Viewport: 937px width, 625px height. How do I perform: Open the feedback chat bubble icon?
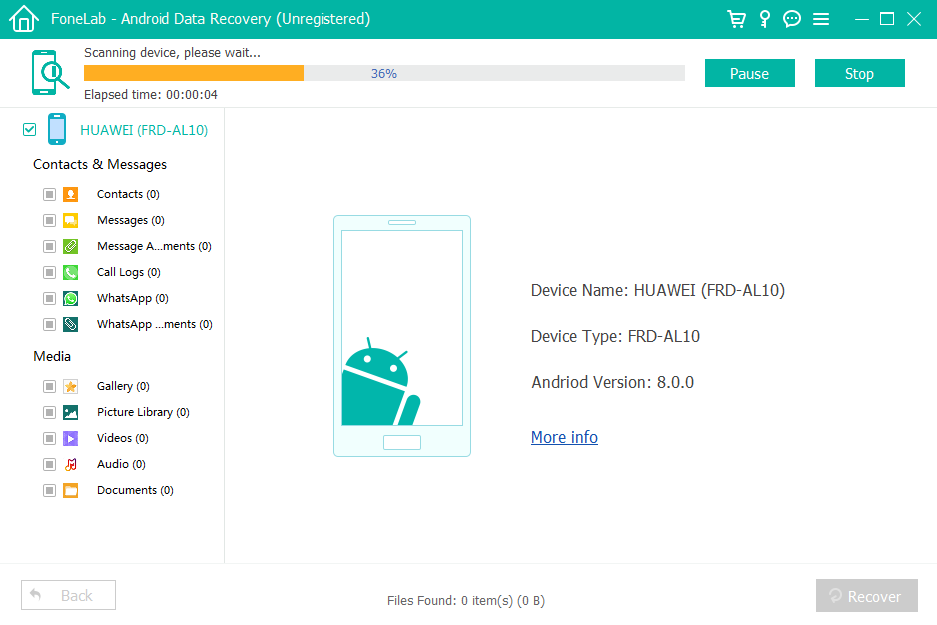[x=792, y=19]
